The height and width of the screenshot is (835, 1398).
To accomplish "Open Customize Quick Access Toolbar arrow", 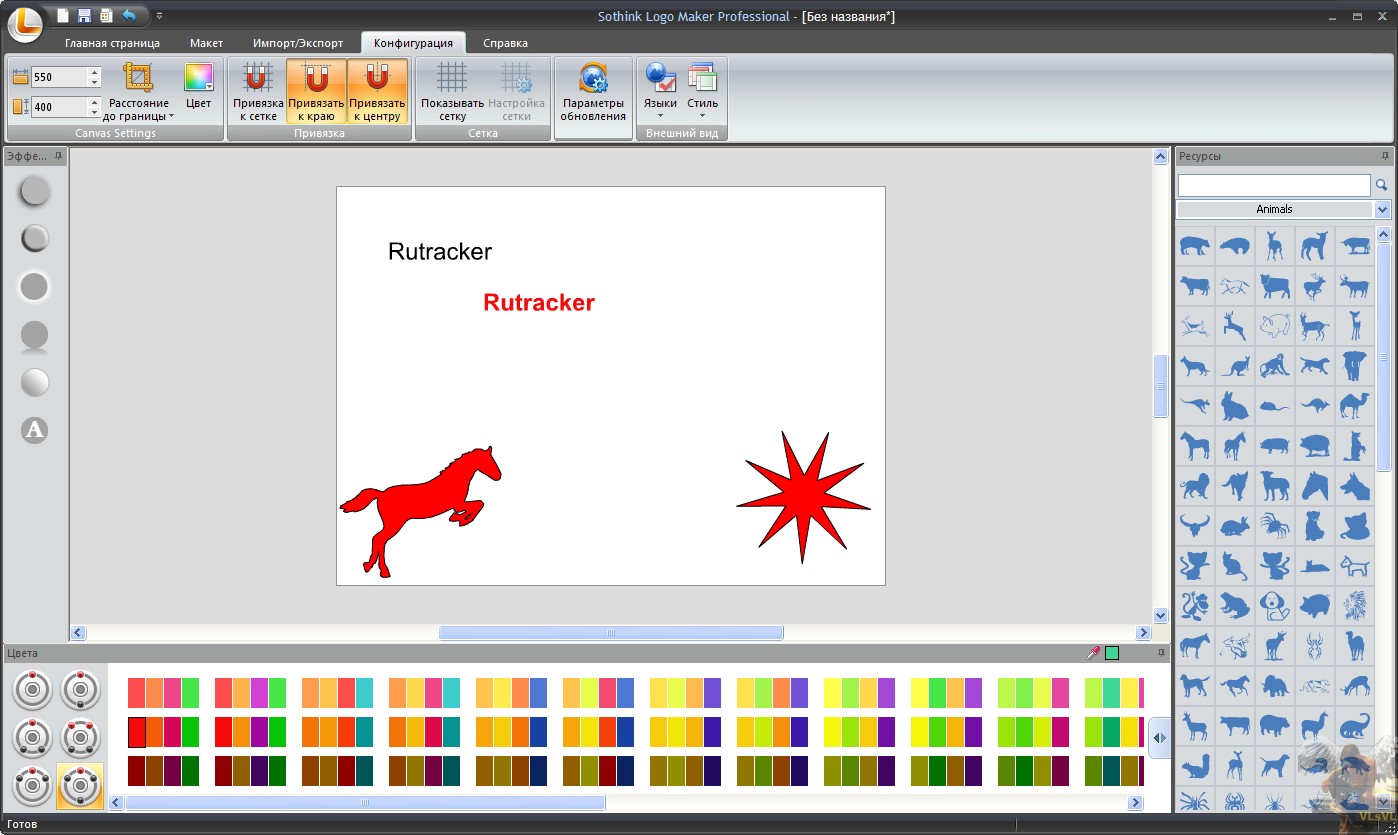I will pyautogui.click(x=160, y=16).
